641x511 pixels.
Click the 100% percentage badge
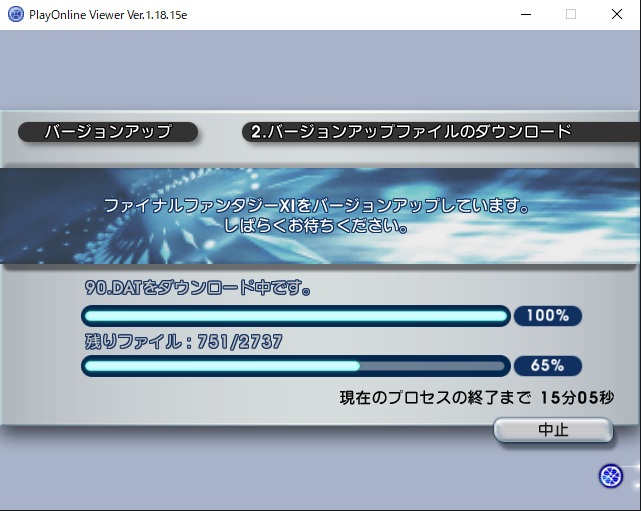pos(548,316)
